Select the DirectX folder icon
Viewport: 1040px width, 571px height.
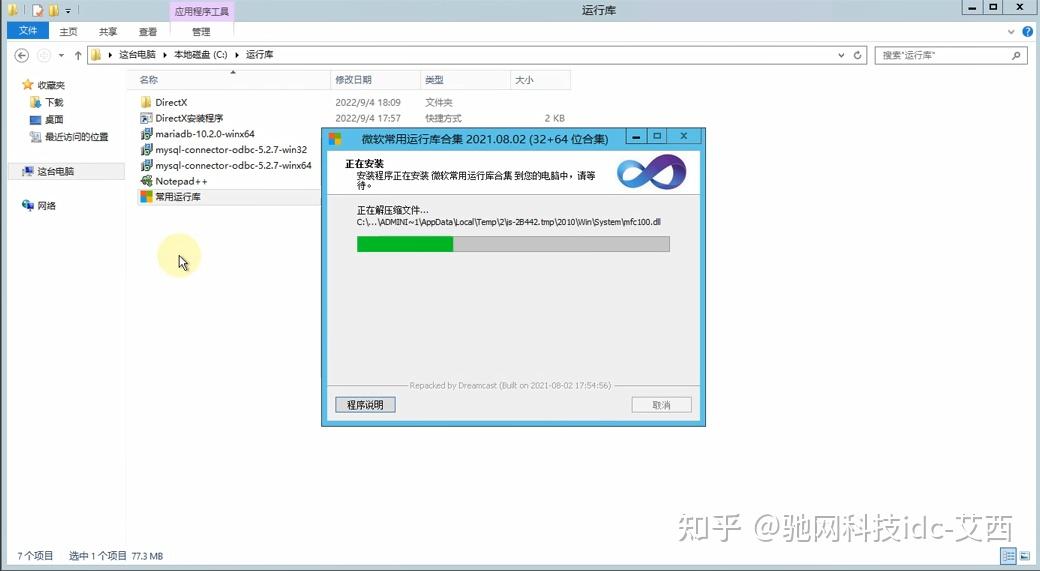[x=147, y=102]
